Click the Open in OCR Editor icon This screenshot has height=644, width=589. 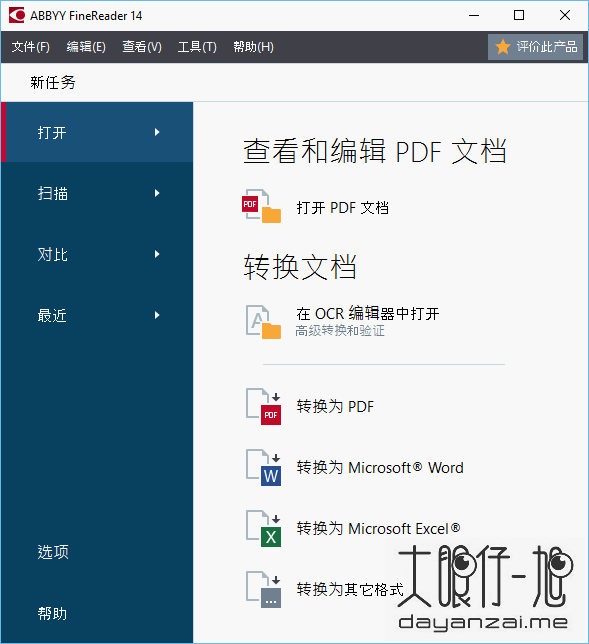click(x=263, y=322)
